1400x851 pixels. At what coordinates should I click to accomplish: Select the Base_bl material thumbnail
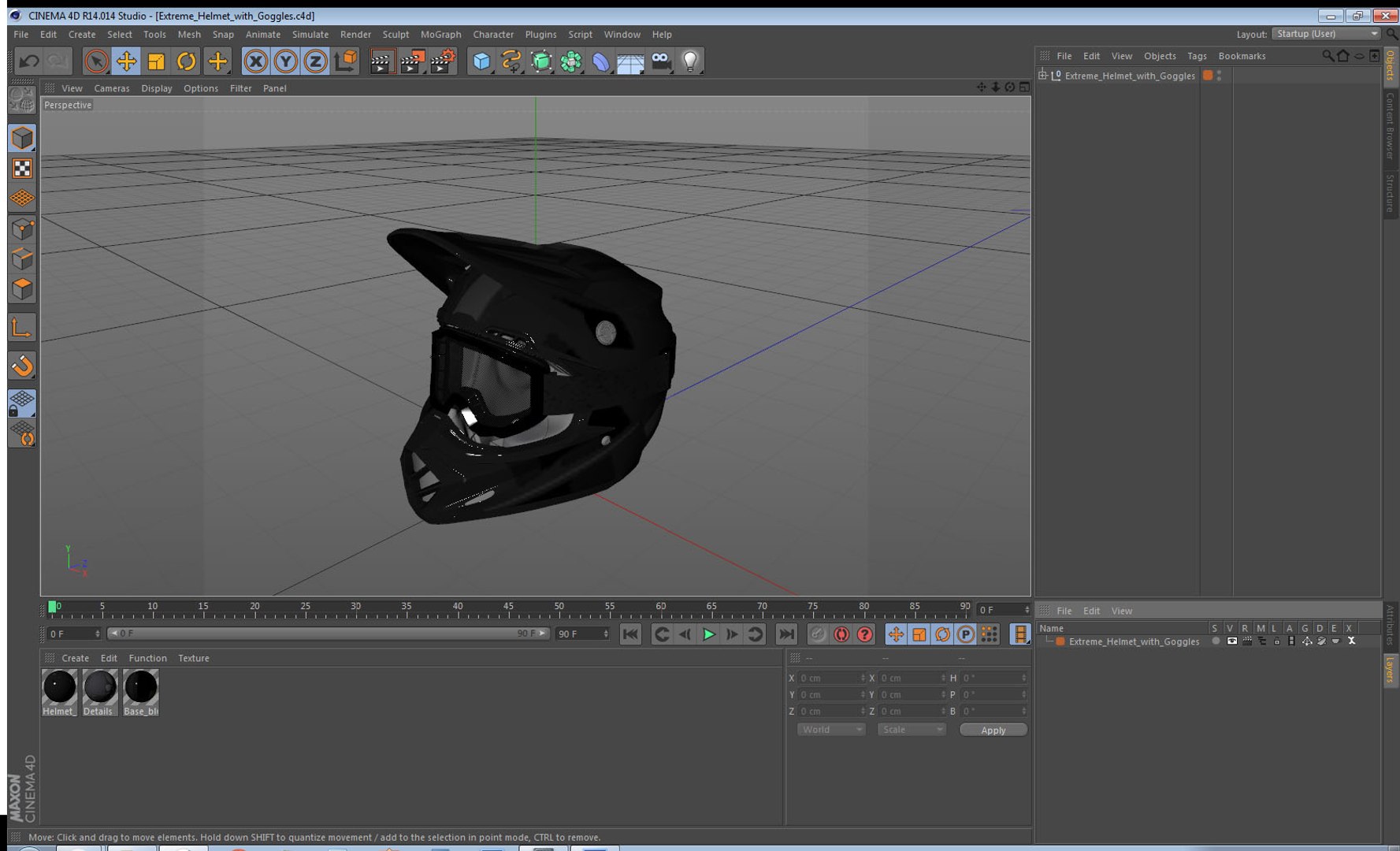(x=141, y=693)
